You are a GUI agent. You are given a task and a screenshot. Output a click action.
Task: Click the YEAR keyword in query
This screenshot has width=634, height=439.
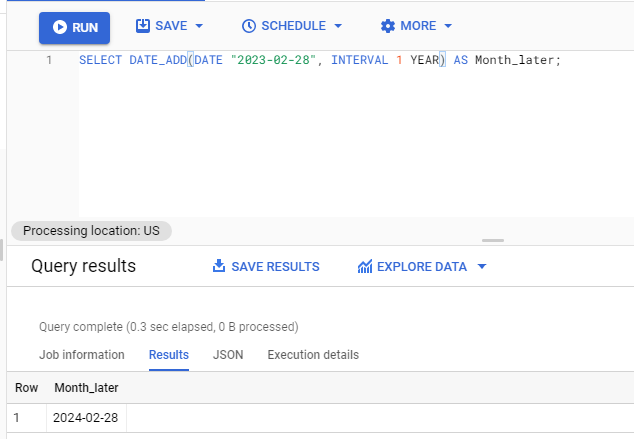[425, 60]
